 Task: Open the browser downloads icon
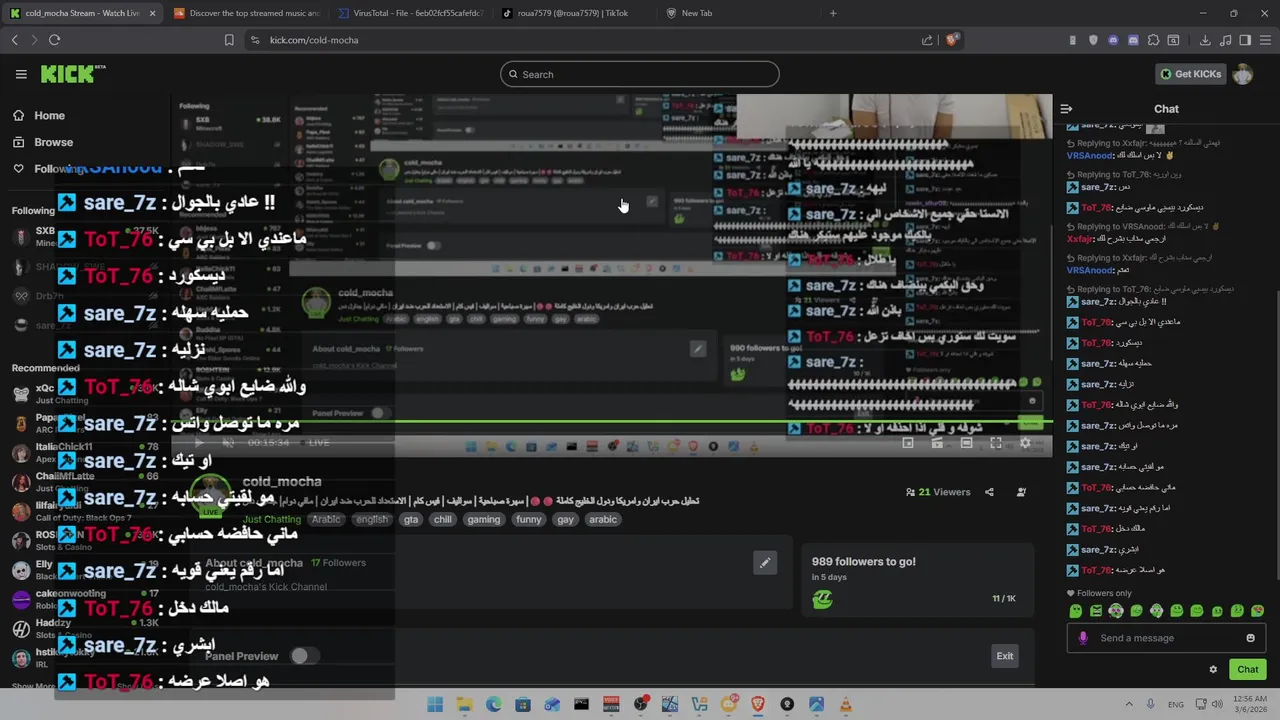(x=1205, y=40)
